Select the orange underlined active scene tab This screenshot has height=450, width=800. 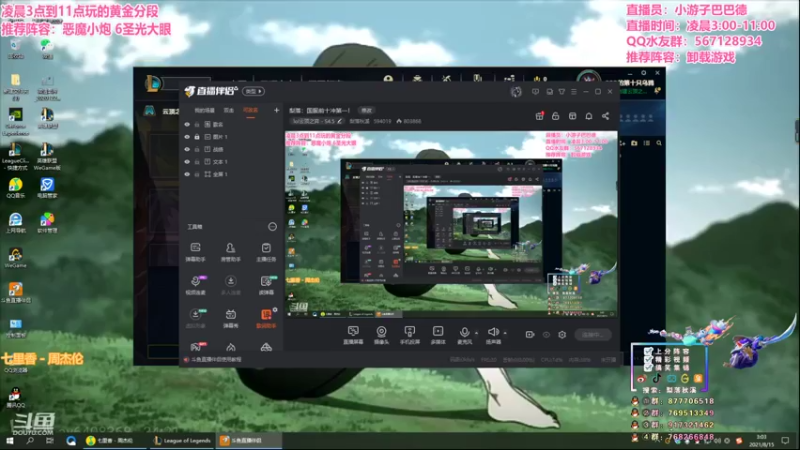pos(250,111)
